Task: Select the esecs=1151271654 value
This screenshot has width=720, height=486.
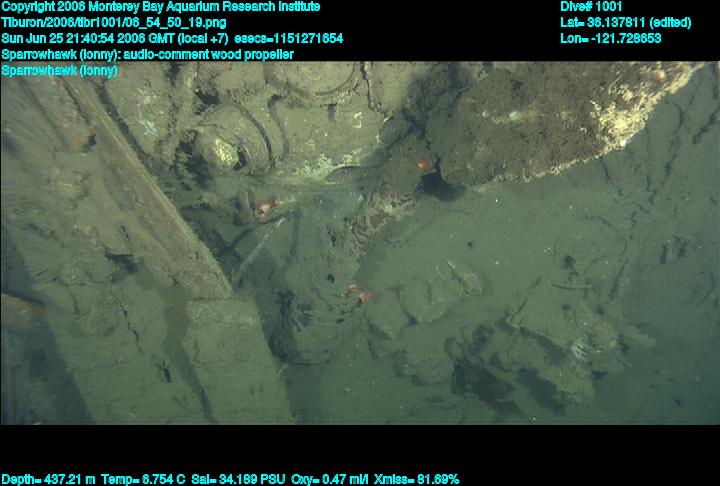Action: (x=288, y=38)
